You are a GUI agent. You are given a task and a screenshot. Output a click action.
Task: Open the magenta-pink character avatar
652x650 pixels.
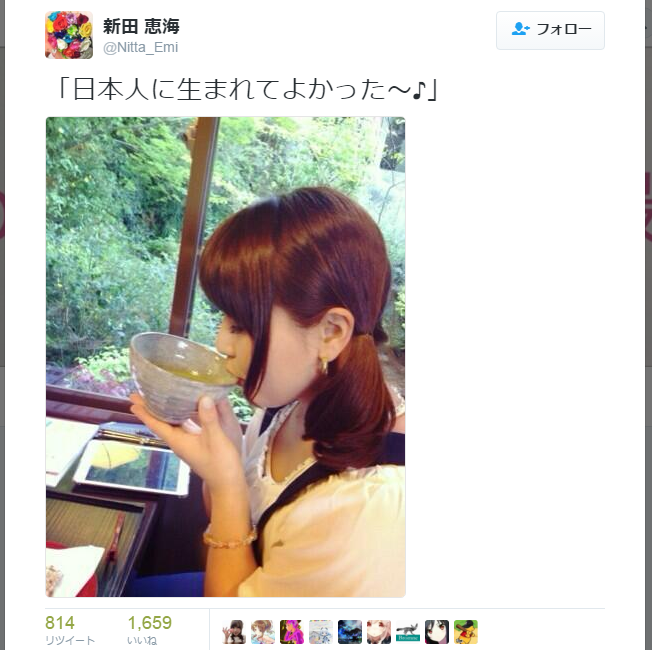tap(292, 632)
